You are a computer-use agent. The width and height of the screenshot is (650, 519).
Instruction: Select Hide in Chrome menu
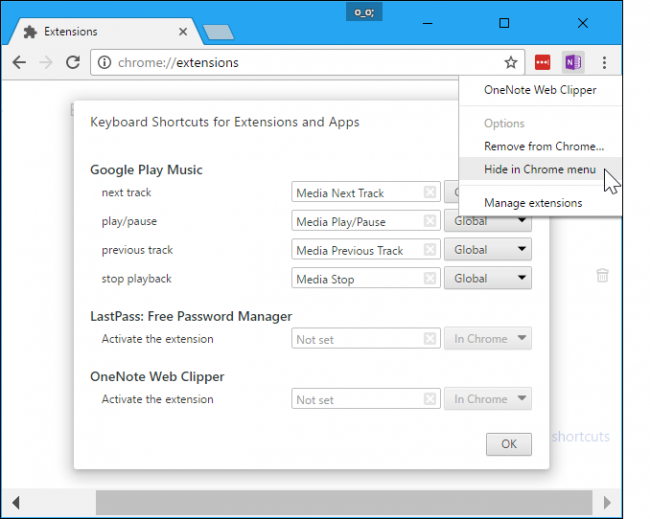pos(540,169)
